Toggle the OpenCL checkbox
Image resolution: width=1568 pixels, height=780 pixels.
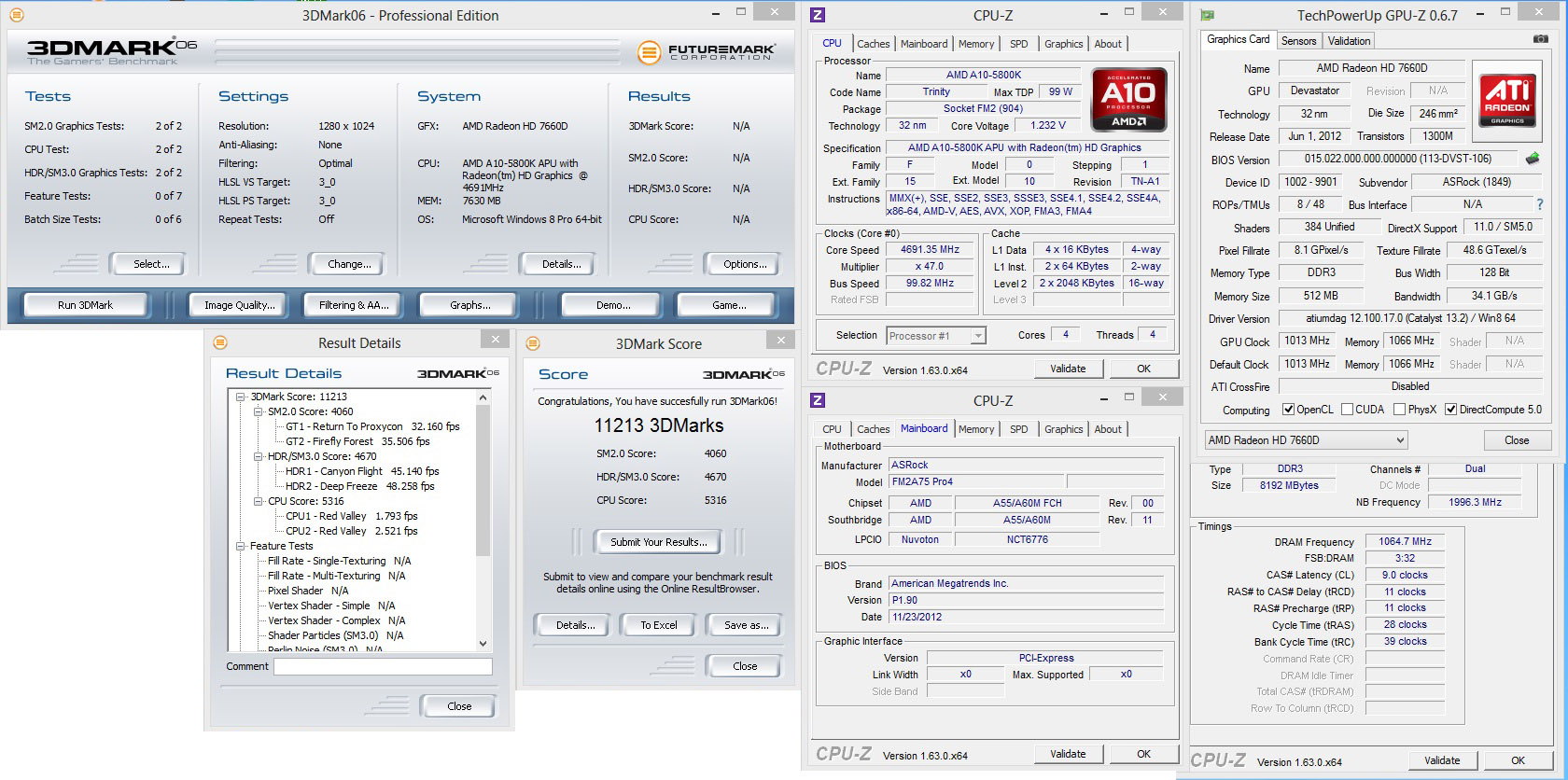coord(1288,409)
